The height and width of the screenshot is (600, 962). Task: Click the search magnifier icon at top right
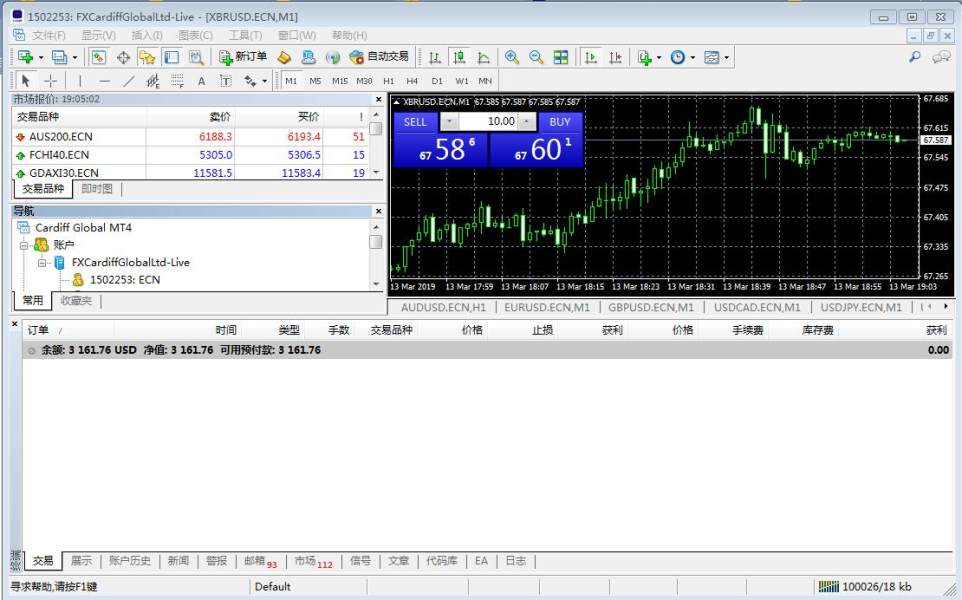tap(914, 57)
